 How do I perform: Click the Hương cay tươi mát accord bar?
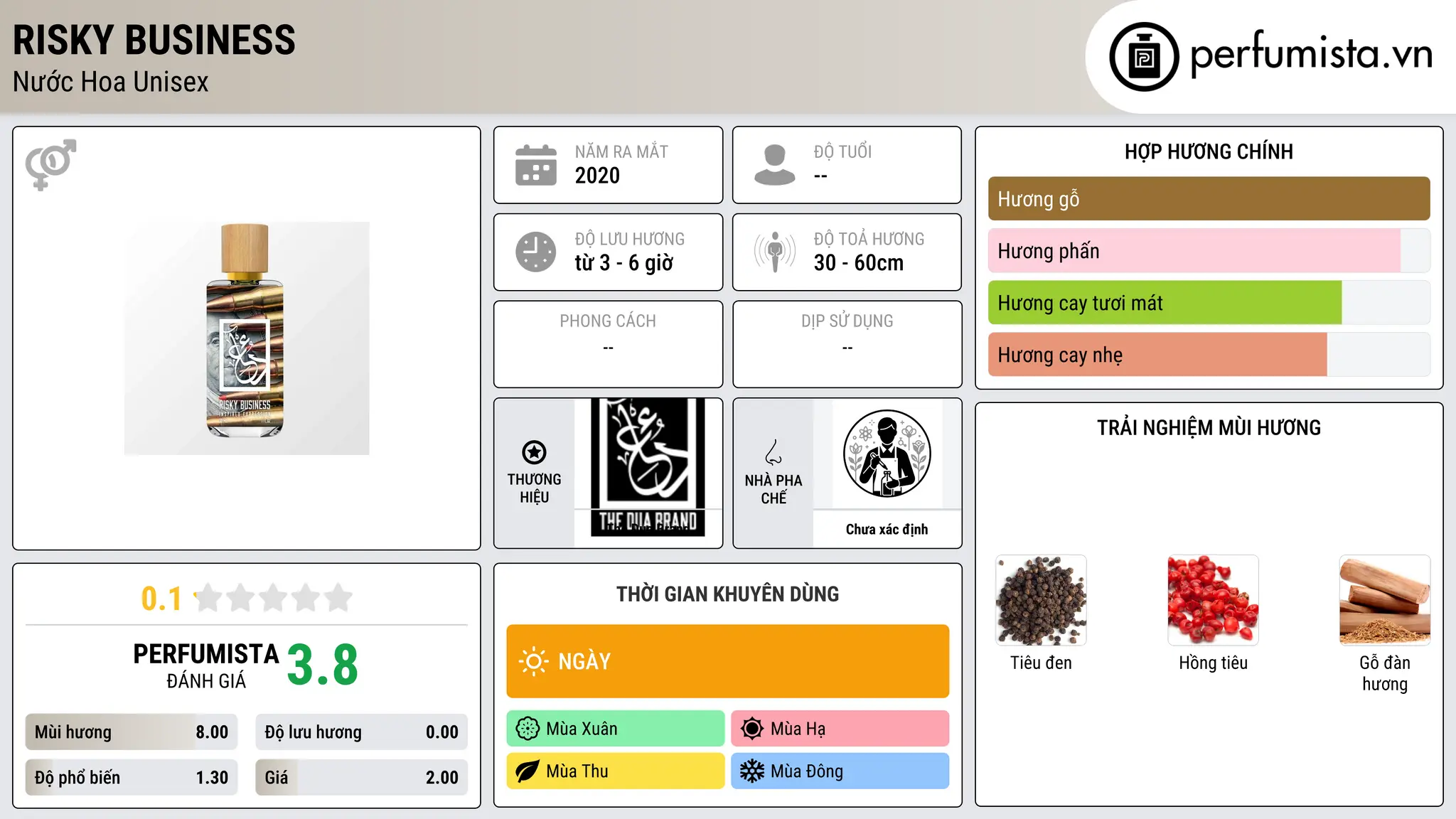tap(1209, 303)
